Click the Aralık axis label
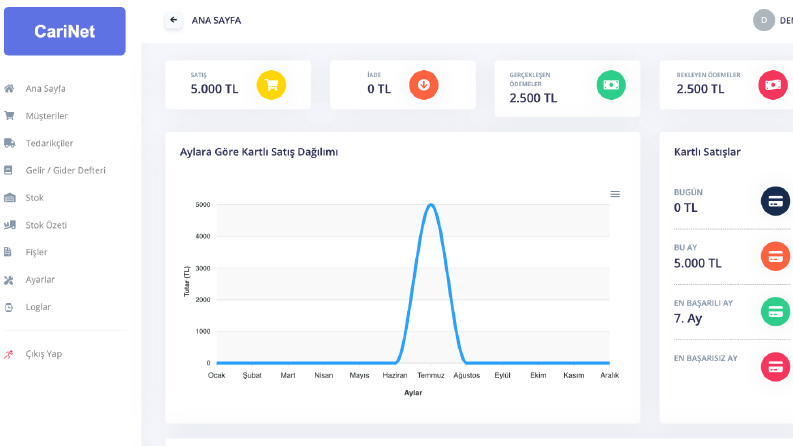793x446 pixels. tap(609, 375)
